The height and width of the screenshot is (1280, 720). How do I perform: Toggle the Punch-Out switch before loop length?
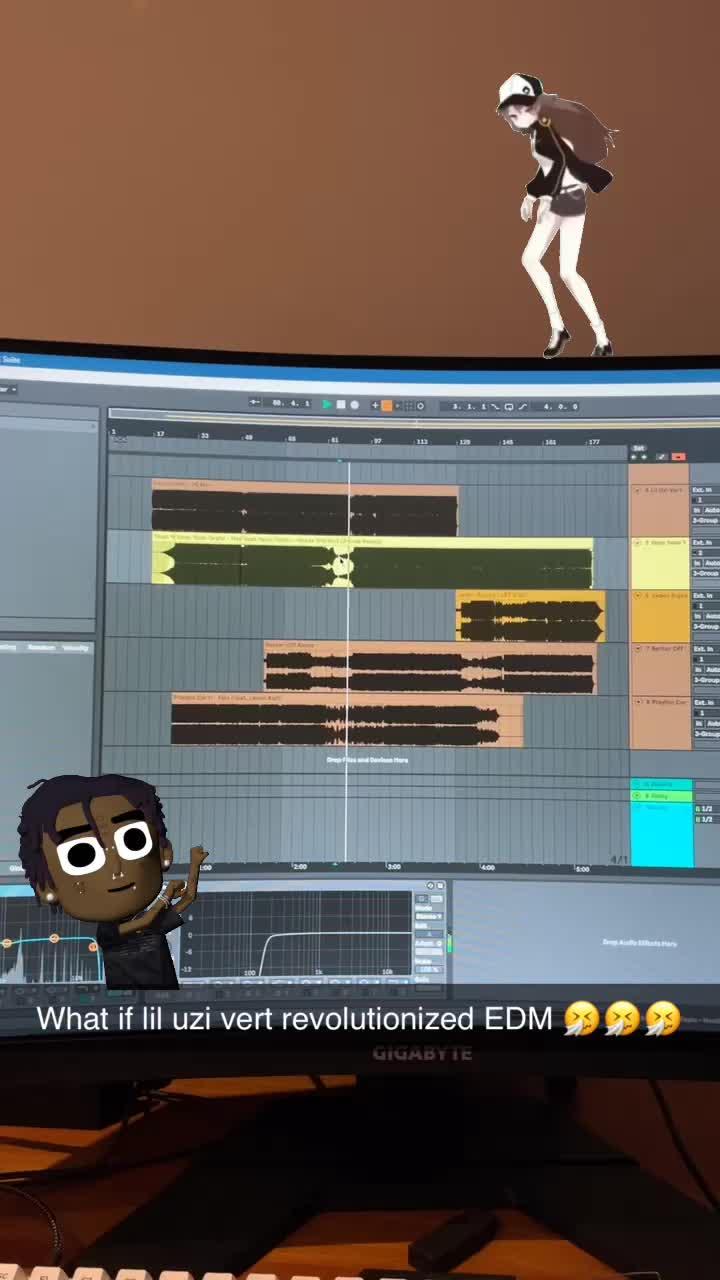tap(523, 407)
